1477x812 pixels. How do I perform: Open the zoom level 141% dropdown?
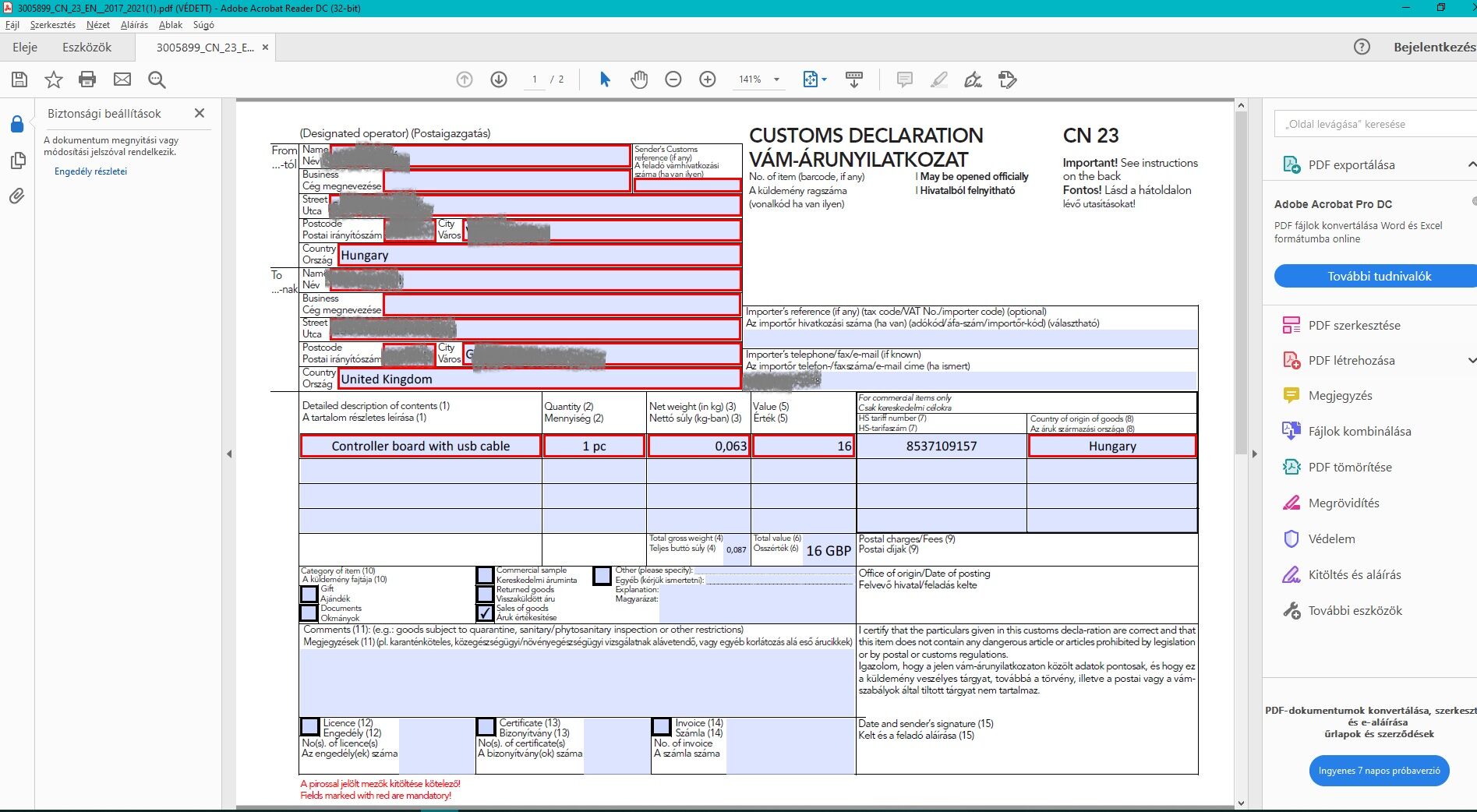[x=776, y=79]
